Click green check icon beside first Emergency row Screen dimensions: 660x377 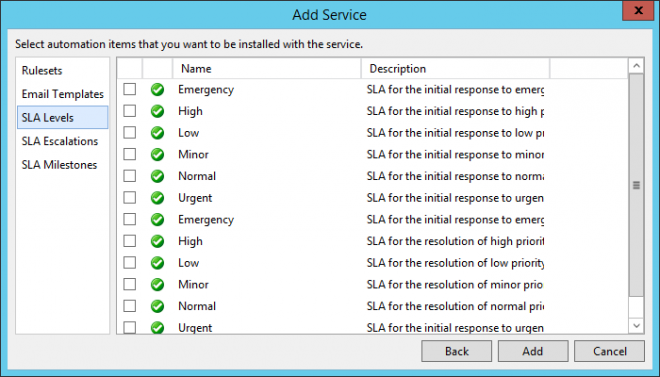157,90
